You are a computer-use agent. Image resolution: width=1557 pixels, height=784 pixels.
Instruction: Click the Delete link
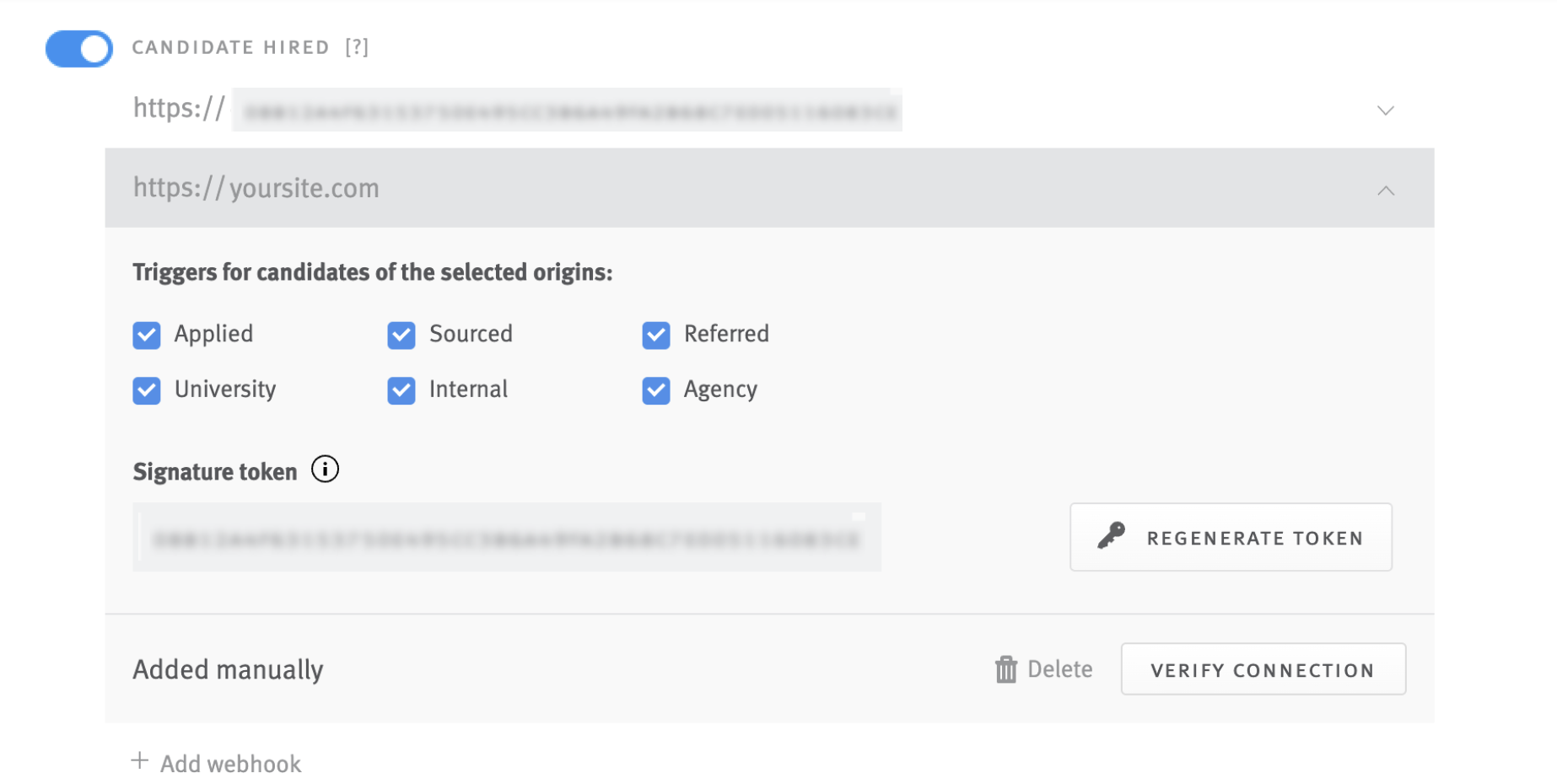1060,669
